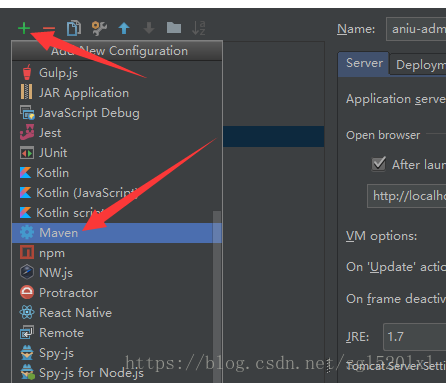
Task: Click the Sort Alphabetically a-z icon
Action: click(199, 28)
